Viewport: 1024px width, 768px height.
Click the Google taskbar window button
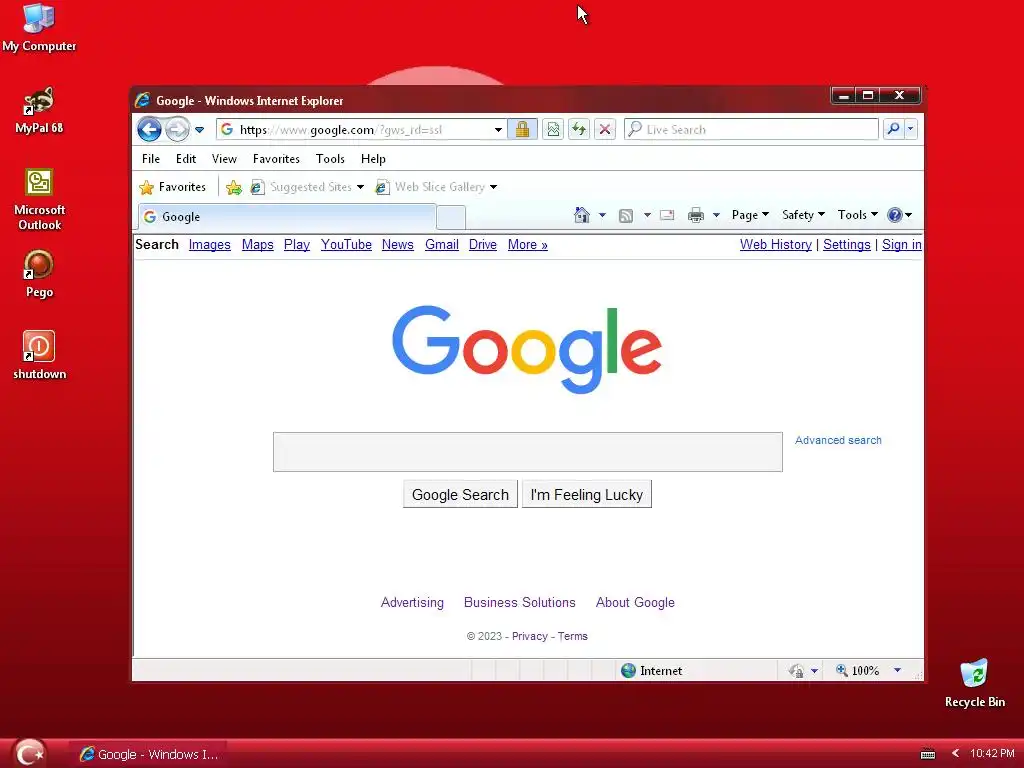(x=150, y=754)
